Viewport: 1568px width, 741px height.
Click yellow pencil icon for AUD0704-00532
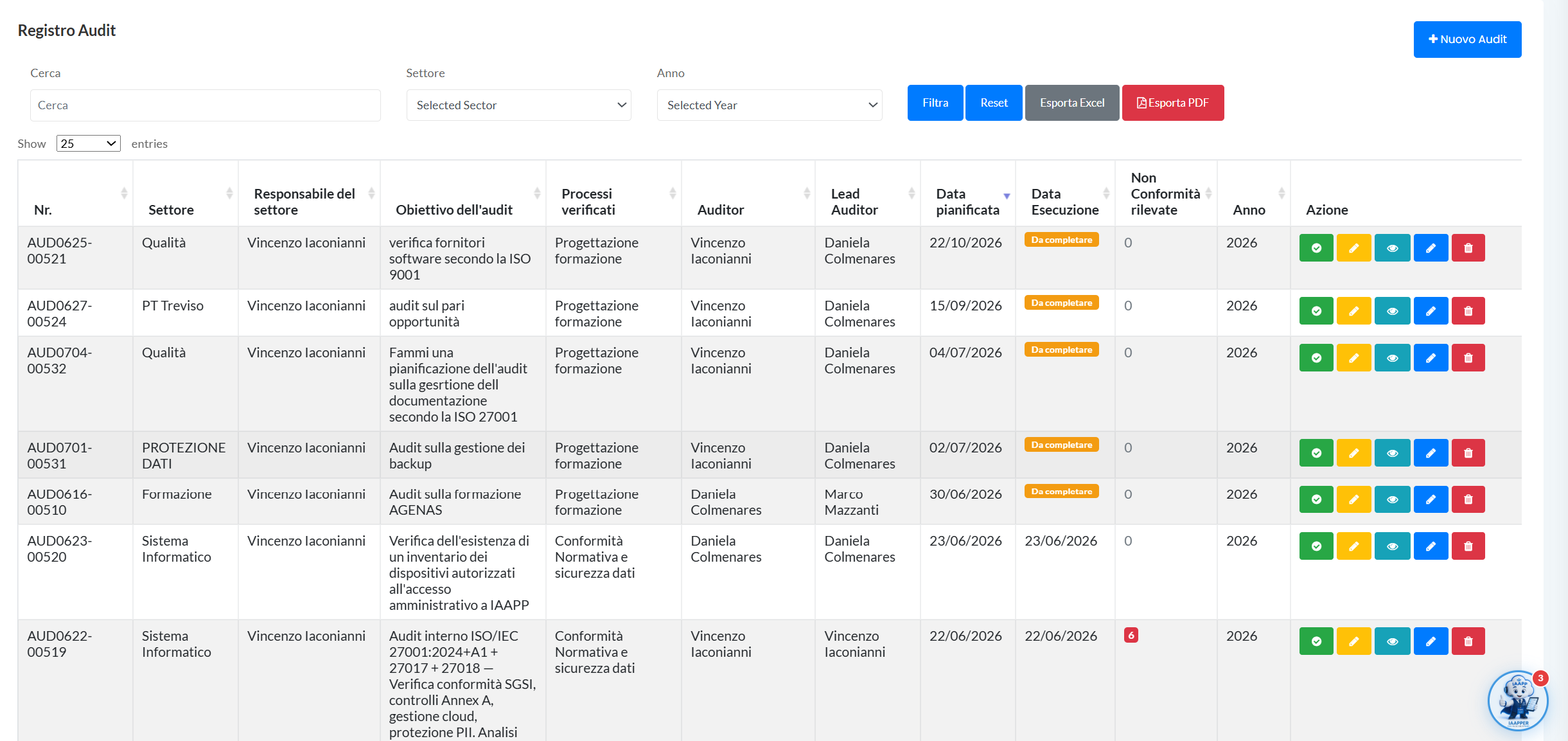pyautogui.click(x=1353, y=358)
